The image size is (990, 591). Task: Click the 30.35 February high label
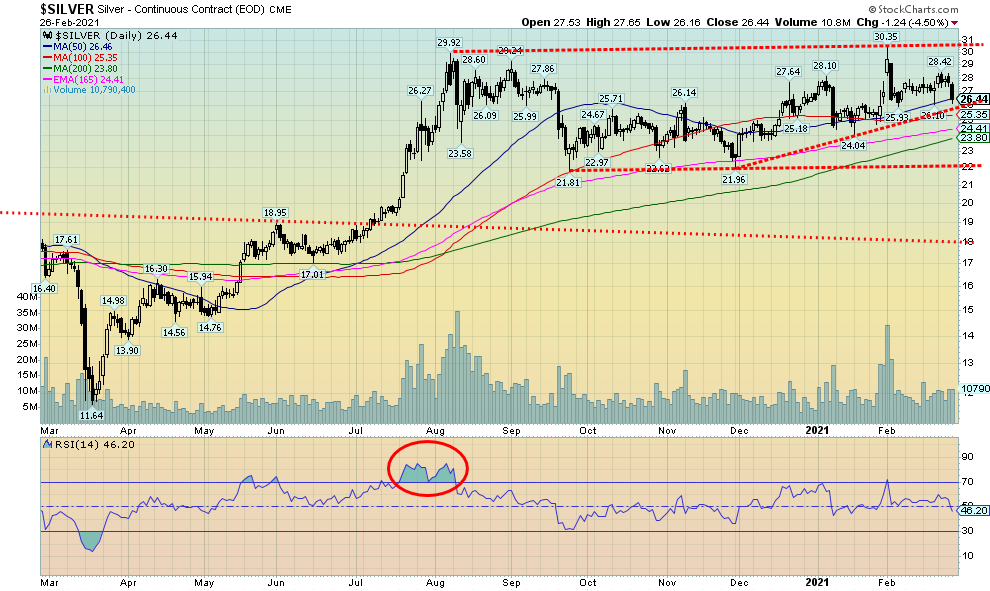[886, 36]
